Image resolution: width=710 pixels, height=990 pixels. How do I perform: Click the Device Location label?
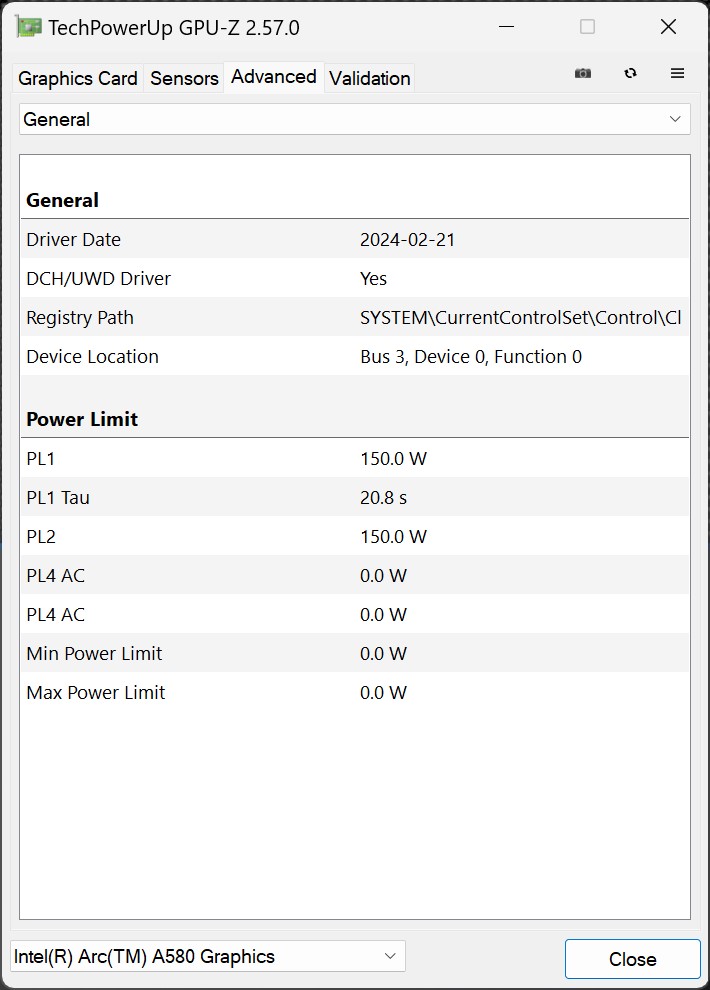pyautogui.click(x=92, y=357)
